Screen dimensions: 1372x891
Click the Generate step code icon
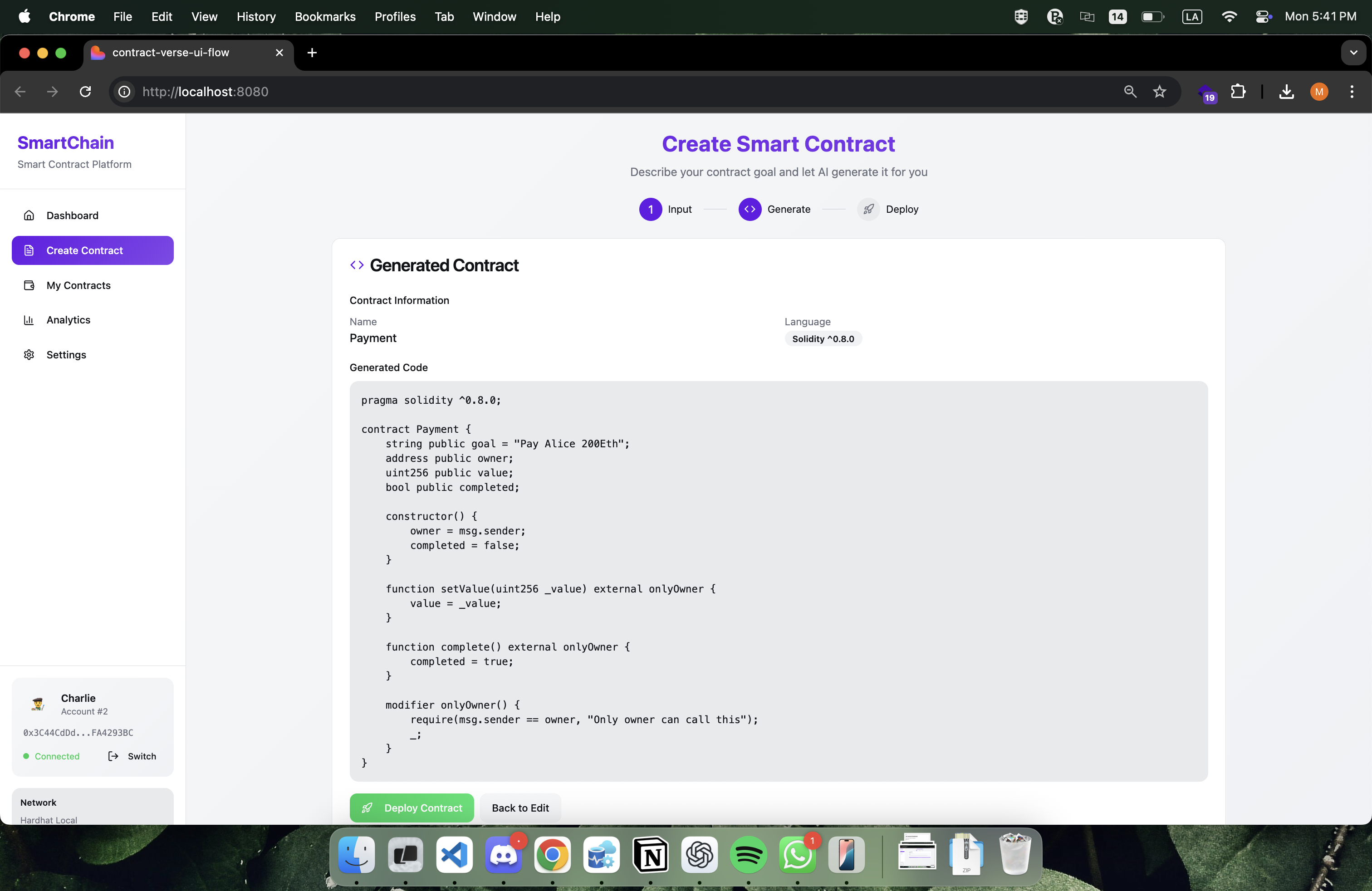click(750, 209)
